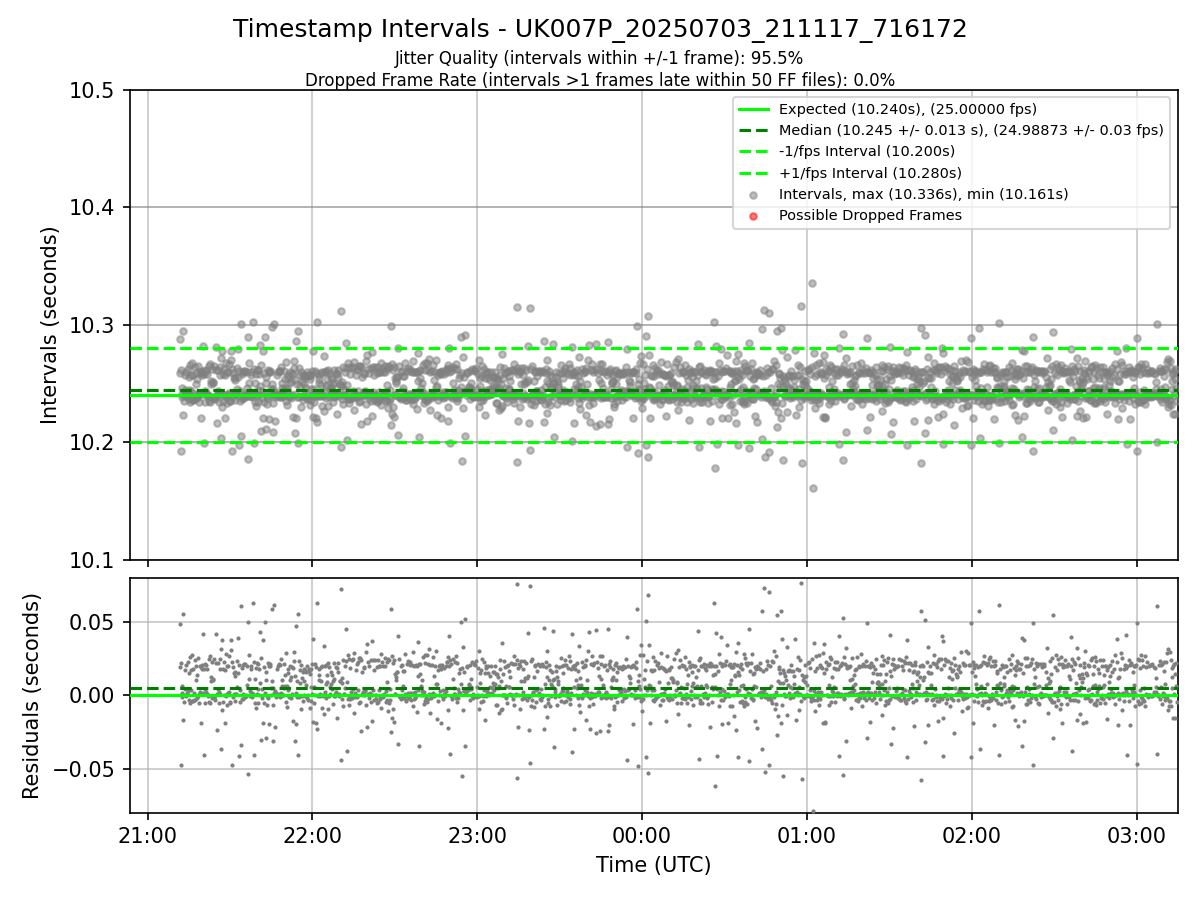Select legend entry "-1/fps Interval (10.200s)"
The height and width of the screenshot is (900, 1200).
coord(867,151)
